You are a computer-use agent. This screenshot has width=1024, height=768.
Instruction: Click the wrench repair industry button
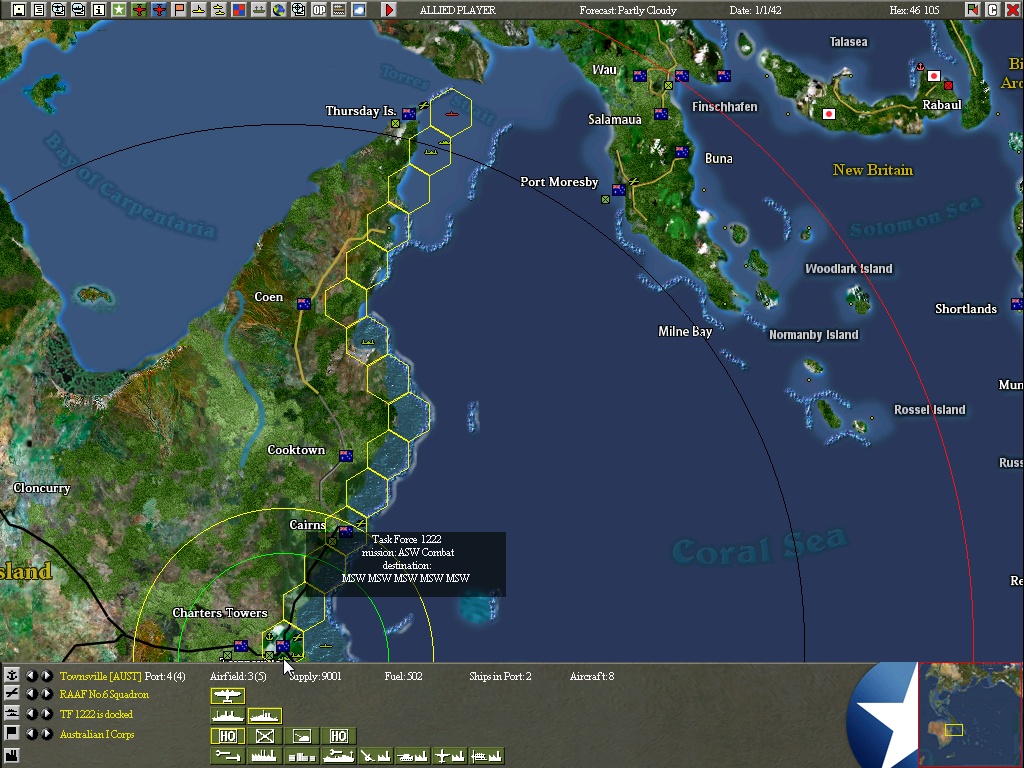pyautogui.click(x=227, y=756)
